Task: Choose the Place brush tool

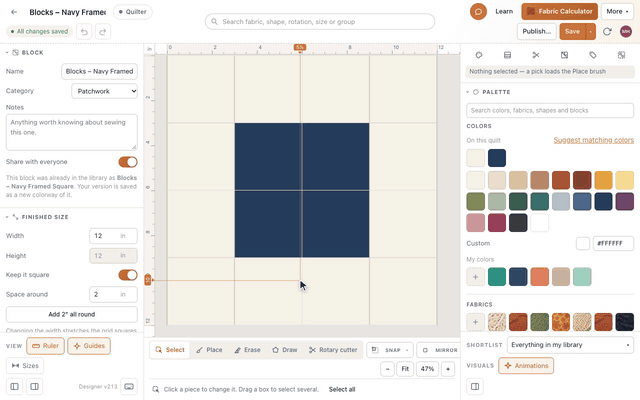Action: [x=209, y=350]
